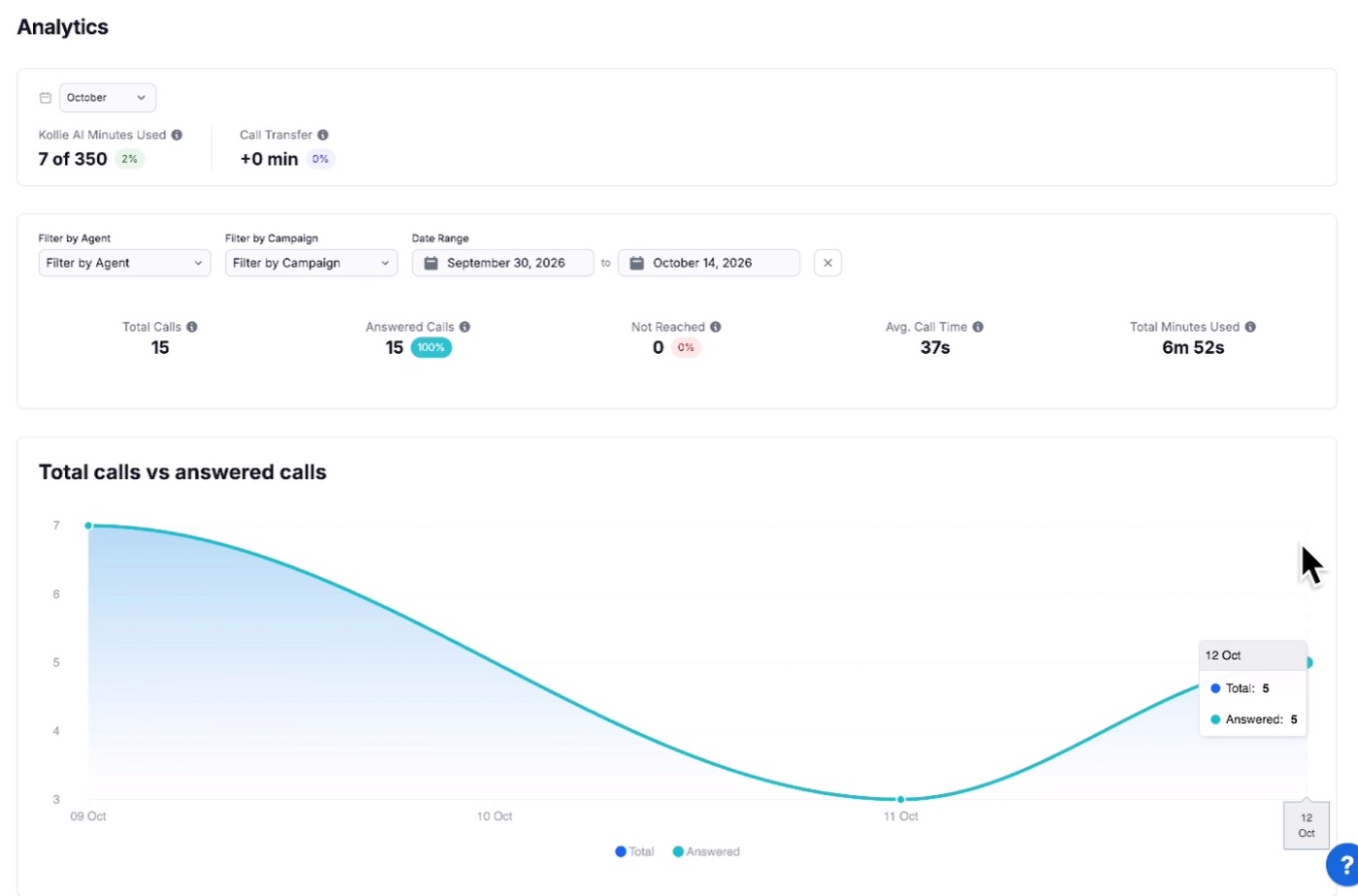Click the '10 Oct' axis label

(x=495, y=816)
